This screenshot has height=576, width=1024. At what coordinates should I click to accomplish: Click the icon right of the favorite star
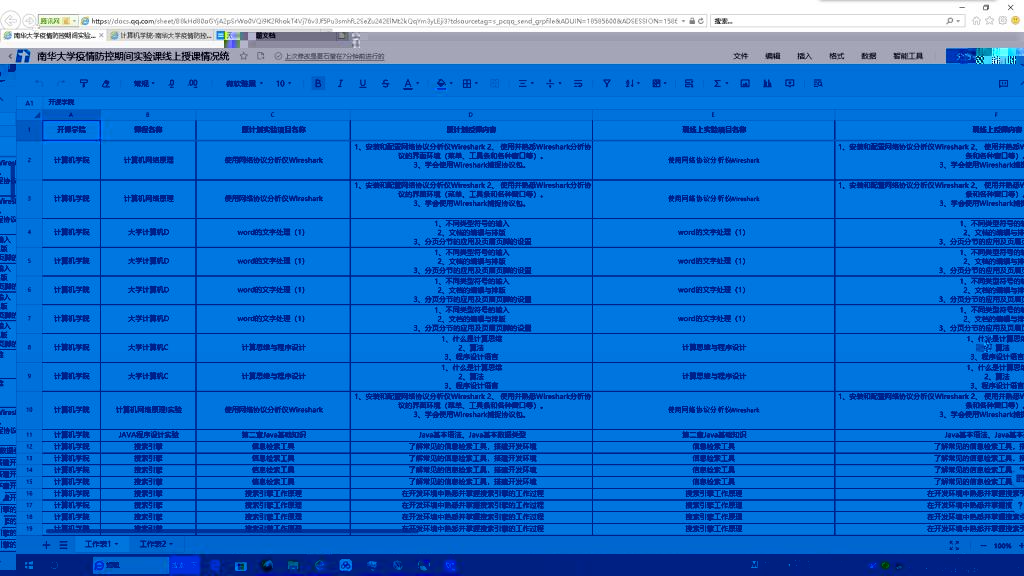point(261,56)
